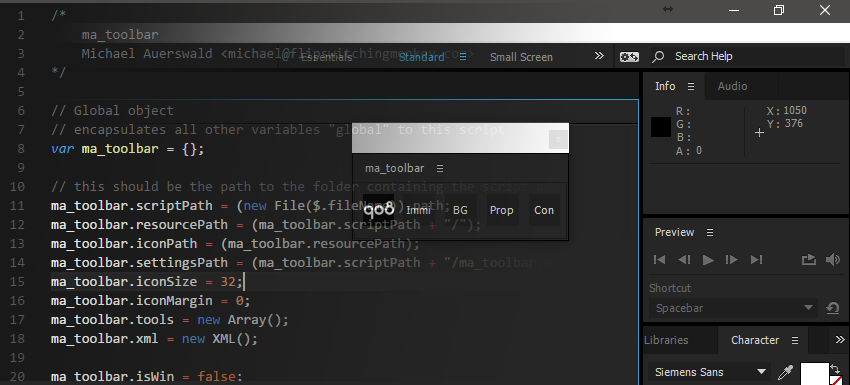Jump to first frame in Preview panel
This screenshot has height=385, width=850.
coord(659,260)
